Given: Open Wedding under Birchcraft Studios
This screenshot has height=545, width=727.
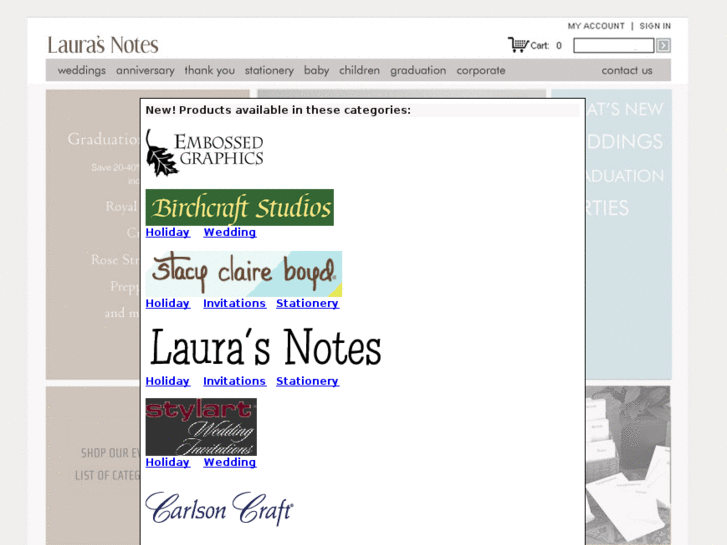Looking at the screenshot, I should point(230,232).
